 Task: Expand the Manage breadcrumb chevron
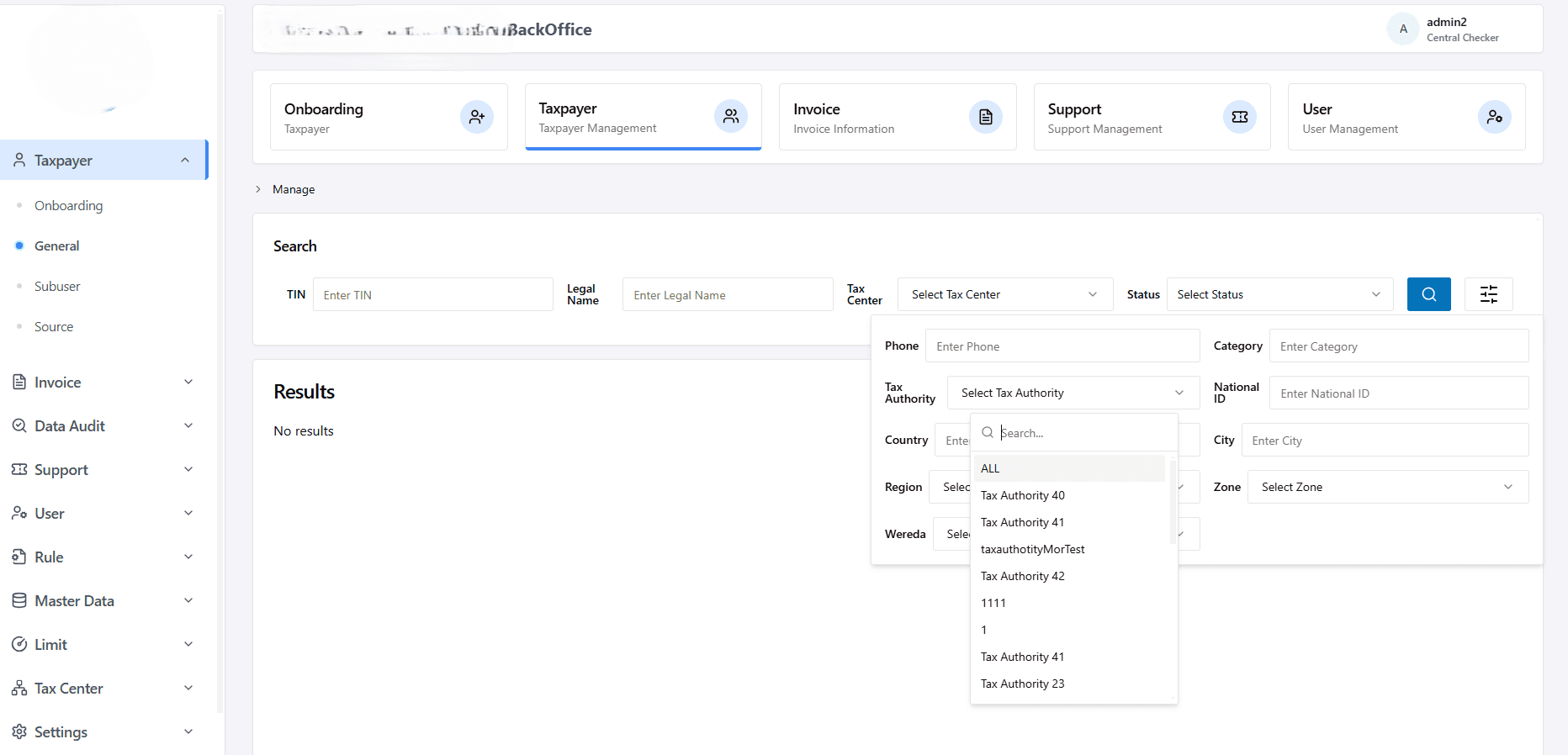click(258, 189)
